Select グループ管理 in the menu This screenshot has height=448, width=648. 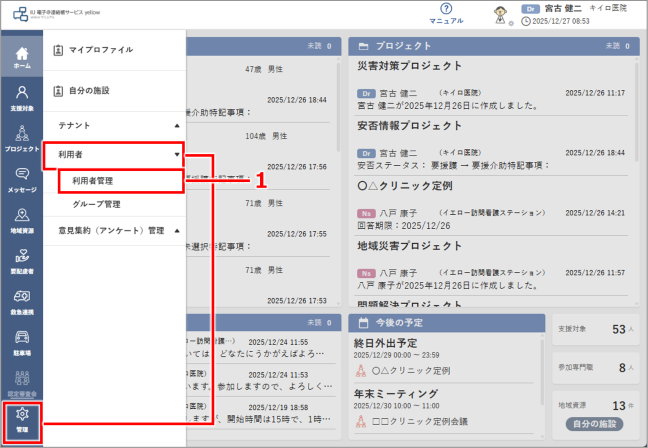pyautogui.click(x=97, y=204)
